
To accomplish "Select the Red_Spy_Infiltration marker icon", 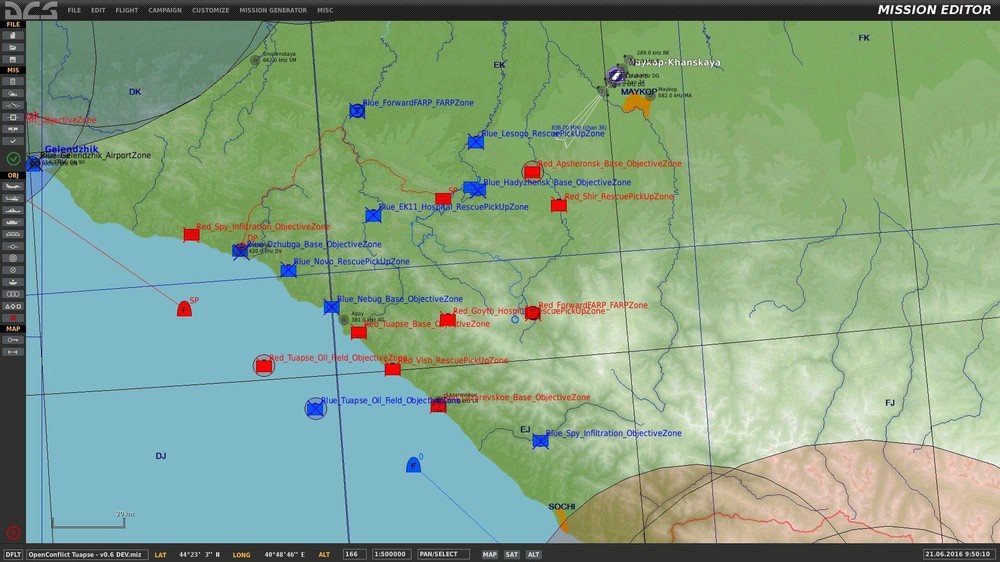I will point(191,235).
